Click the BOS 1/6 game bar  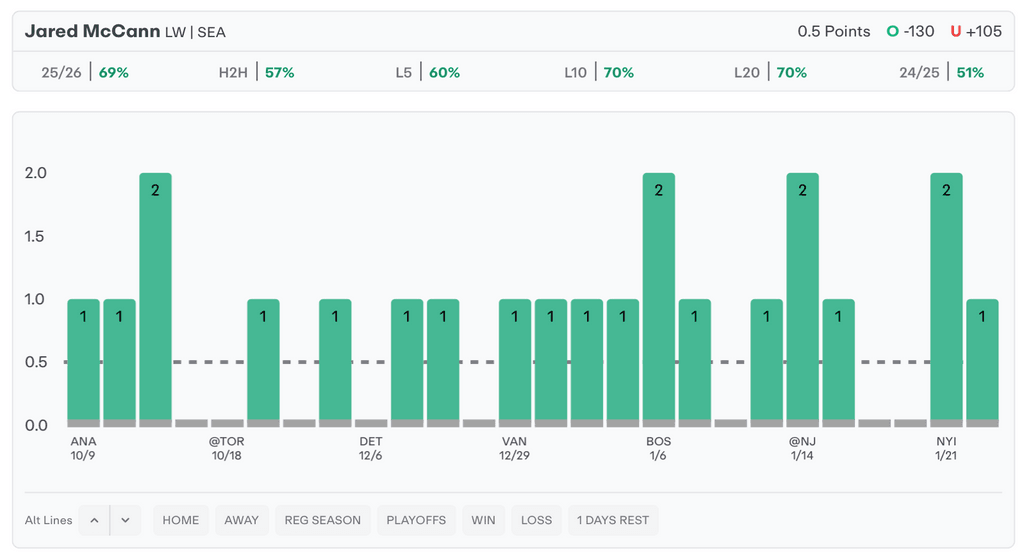coord(658,300)
